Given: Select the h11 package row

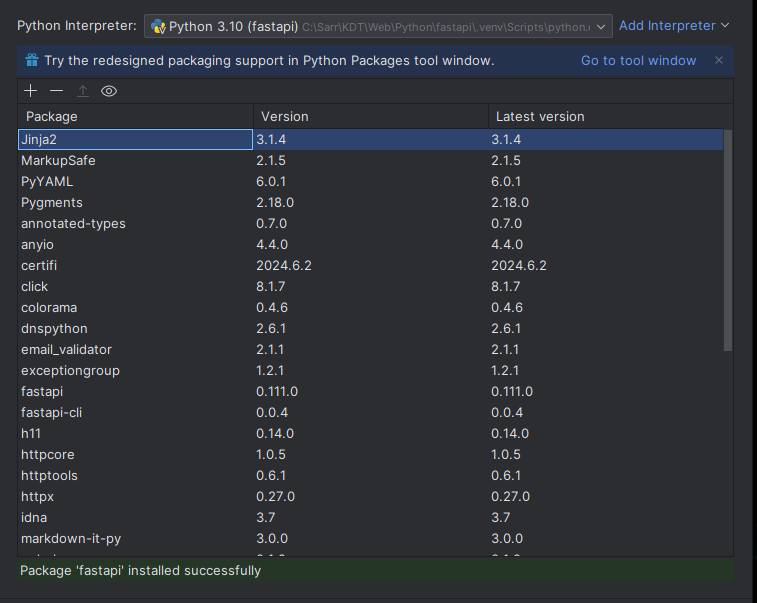Looking at the screenshot, I should click(371, 434).
